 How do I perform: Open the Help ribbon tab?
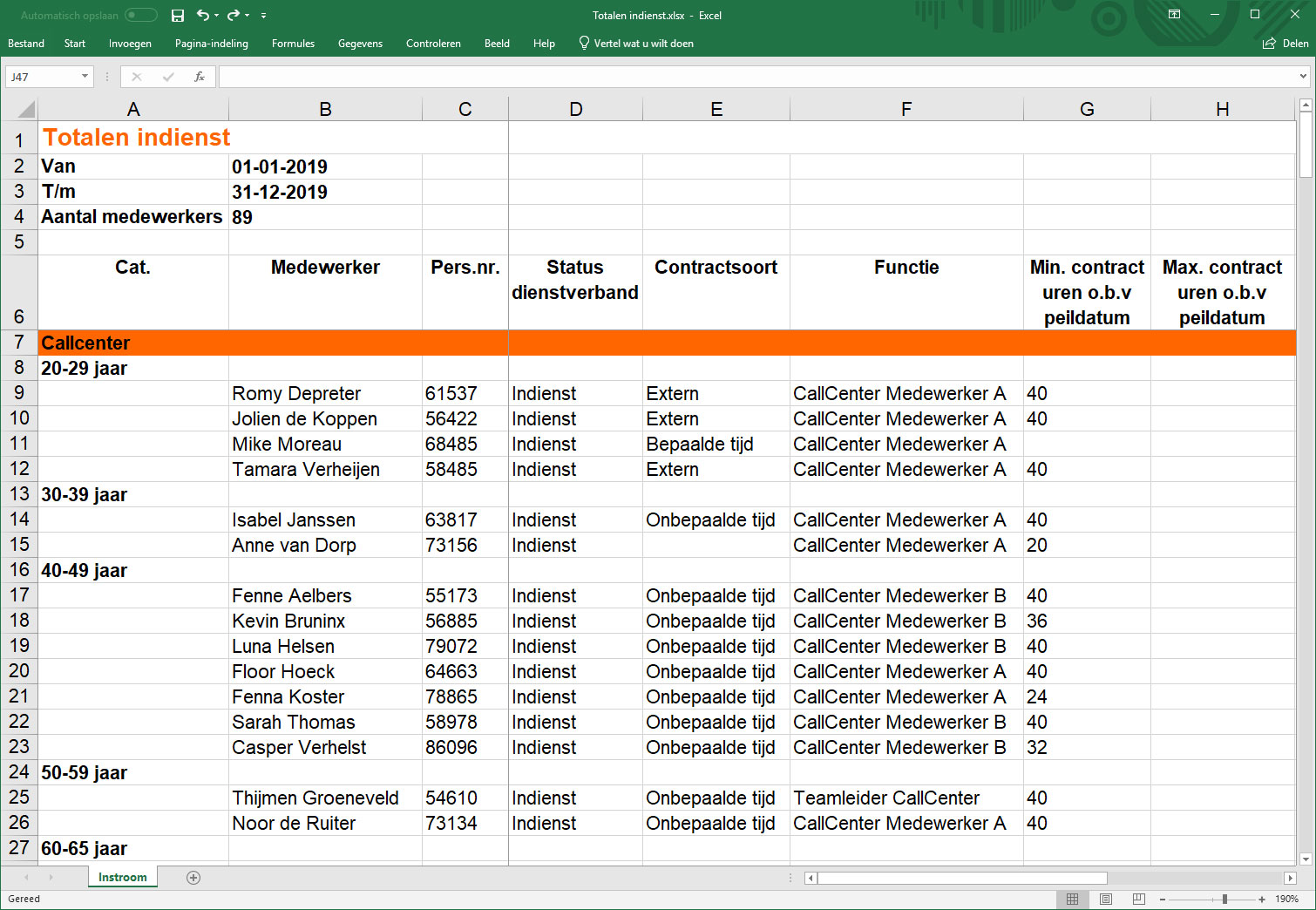point(544,44)
